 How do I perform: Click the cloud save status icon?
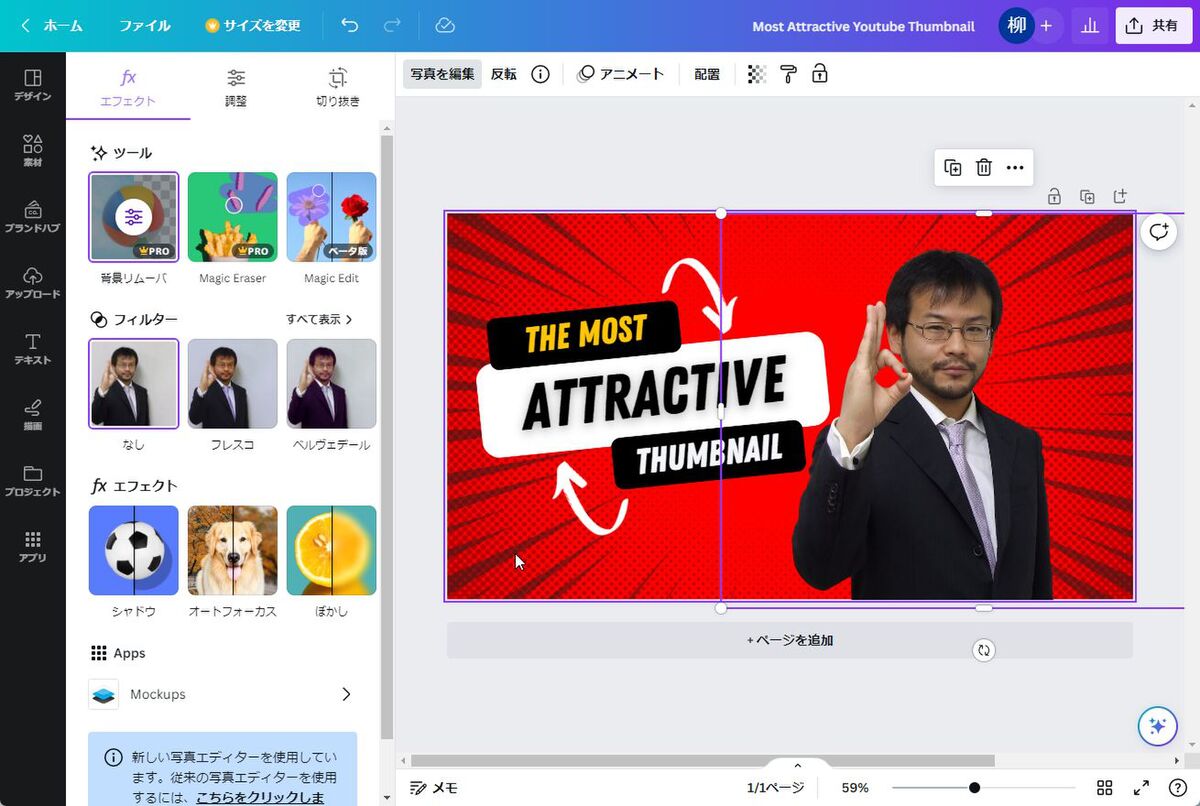pyautogui.click(x=446, y=26)
